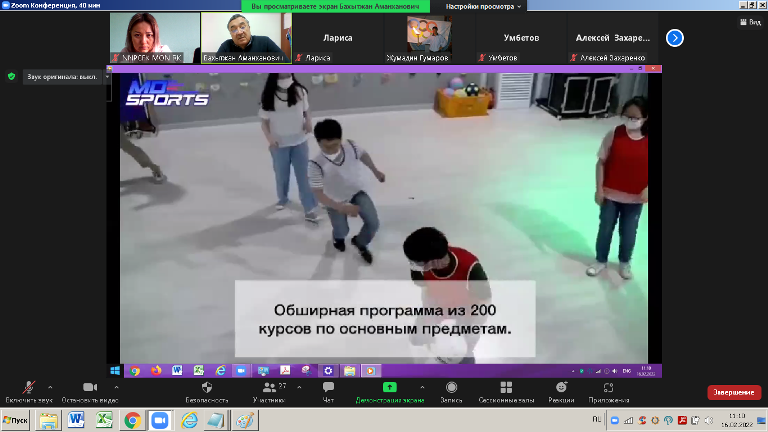The height and width of the screenshot is (432, 768).
Task: Click Zoom icon in shared screen taskbar
Action: [x=241, y=371]
